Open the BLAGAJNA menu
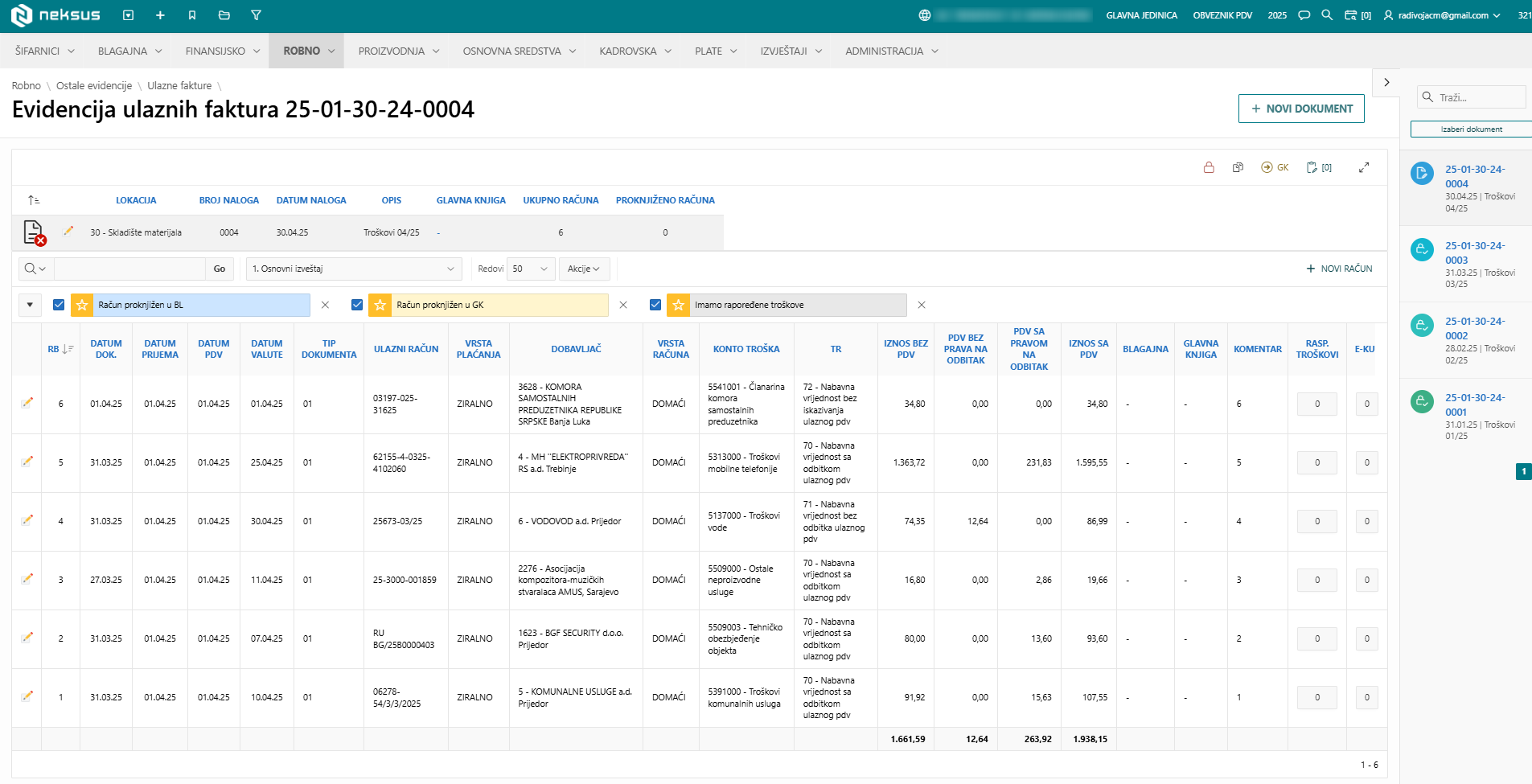This screenshot has width=1532, height=784. tap(130, 51)
